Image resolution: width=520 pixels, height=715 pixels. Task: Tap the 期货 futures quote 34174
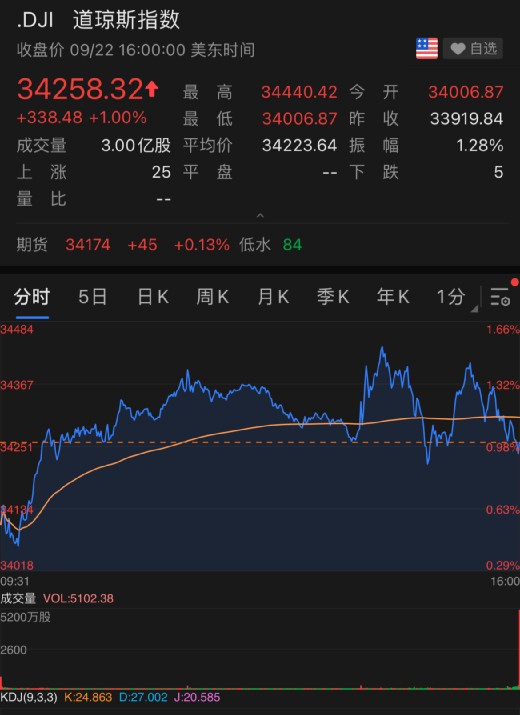pyautogui.click(x=88, y=245)
